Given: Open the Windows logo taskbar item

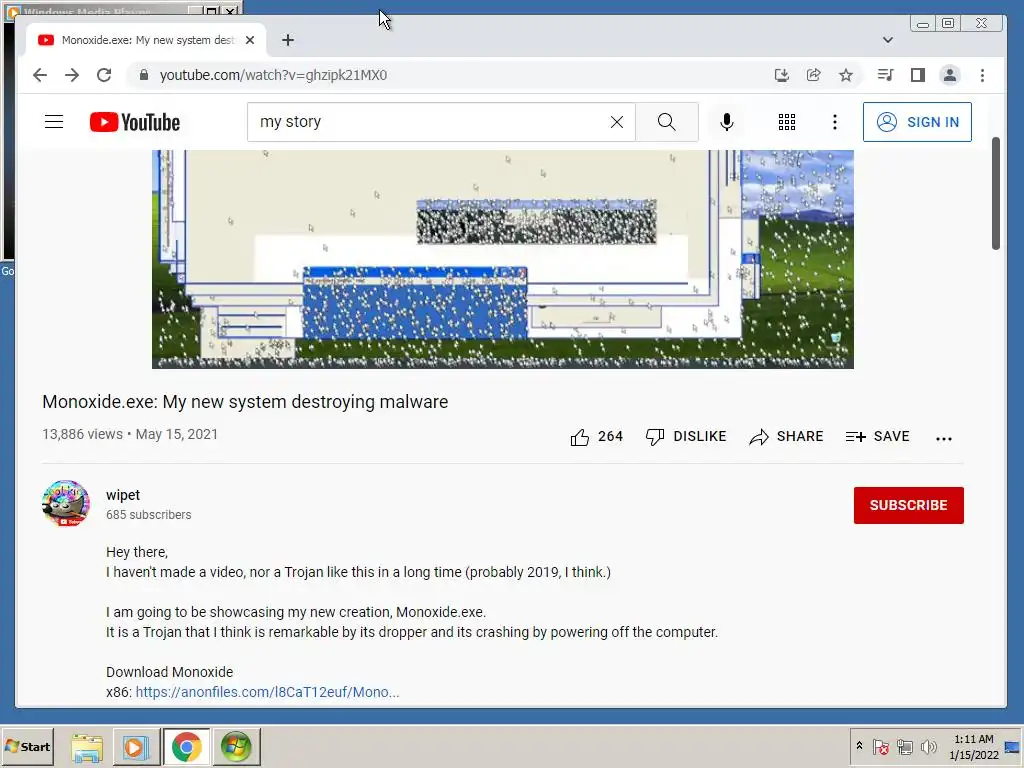Looking at the screenshot, I should 236,746.
